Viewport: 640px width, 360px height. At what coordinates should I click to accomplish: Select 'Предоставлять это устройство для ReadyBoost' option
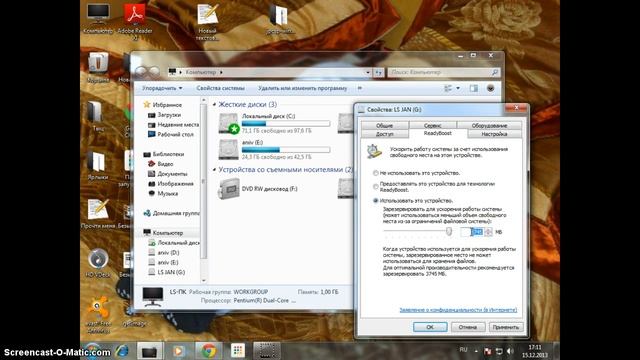pos(375,187)
